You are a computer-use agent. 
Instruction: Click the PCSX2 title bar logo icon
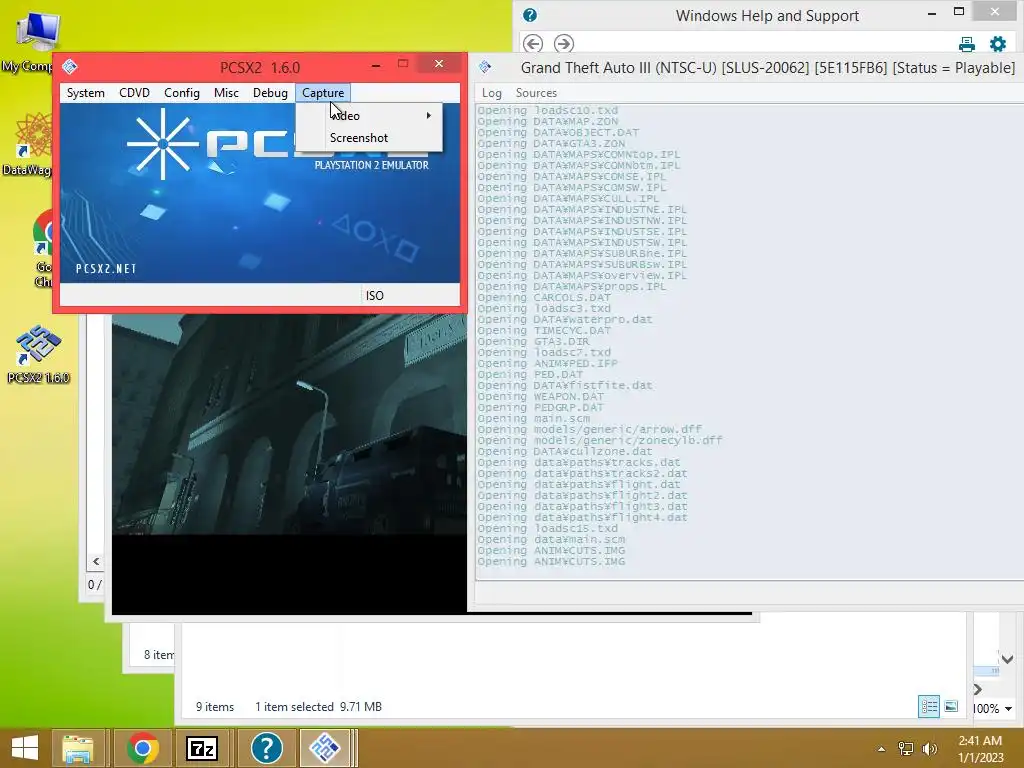(x=70, y=66)
